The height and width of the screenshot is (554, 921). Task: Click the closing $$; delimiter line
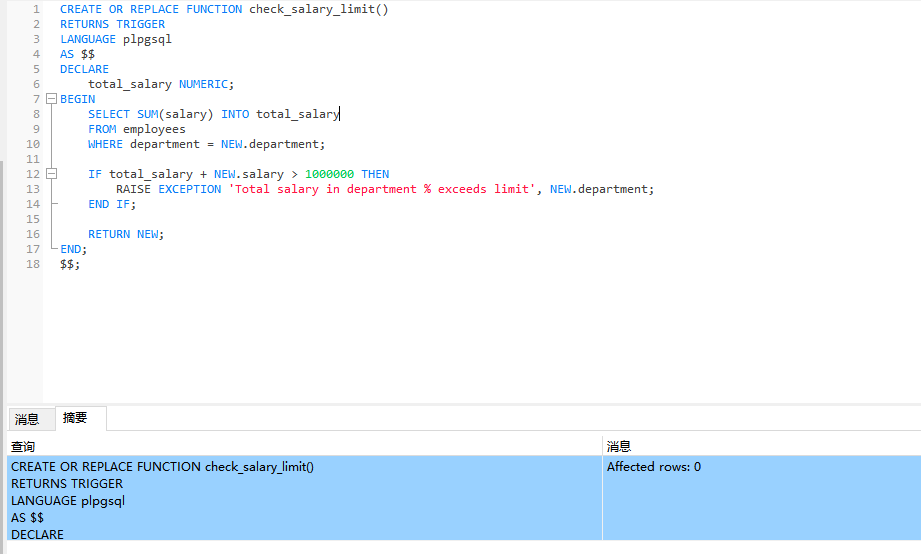(x=70, y=264)
